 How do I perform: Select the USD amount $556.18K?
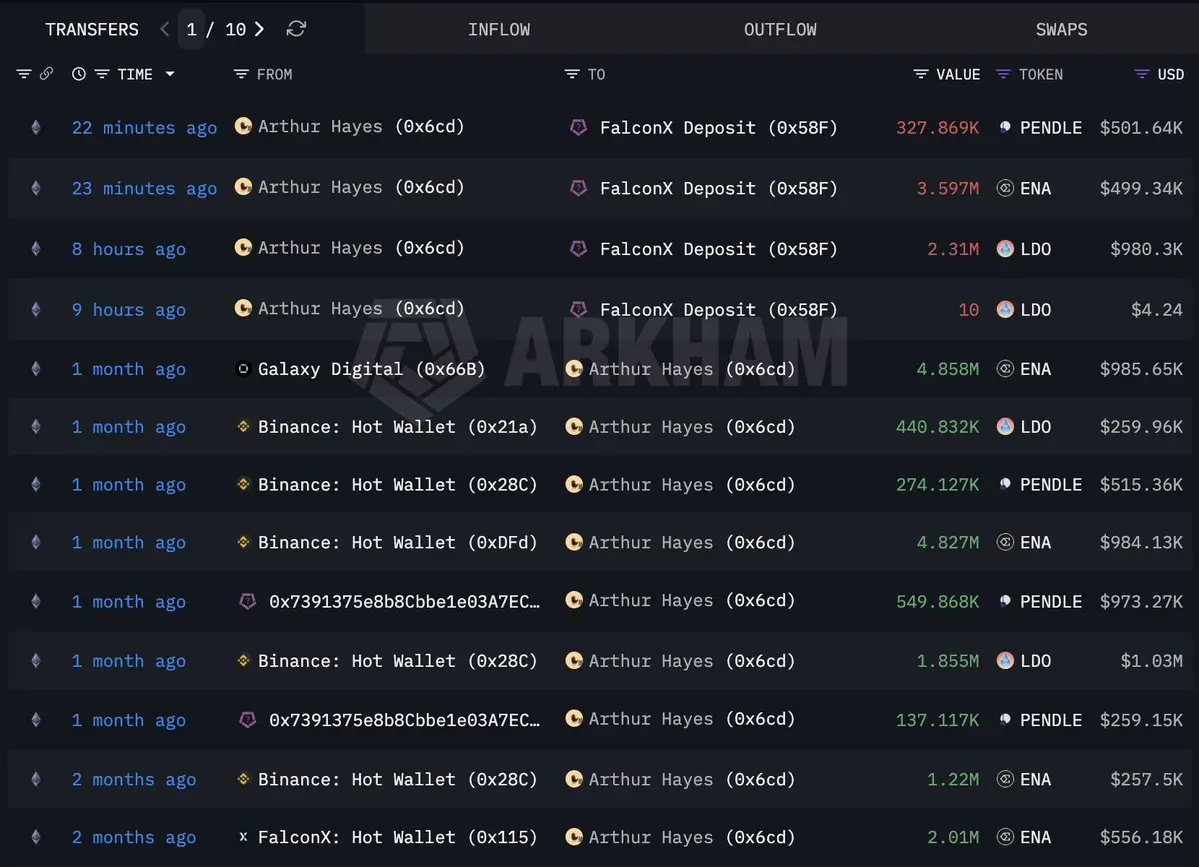pos(1141,837)
